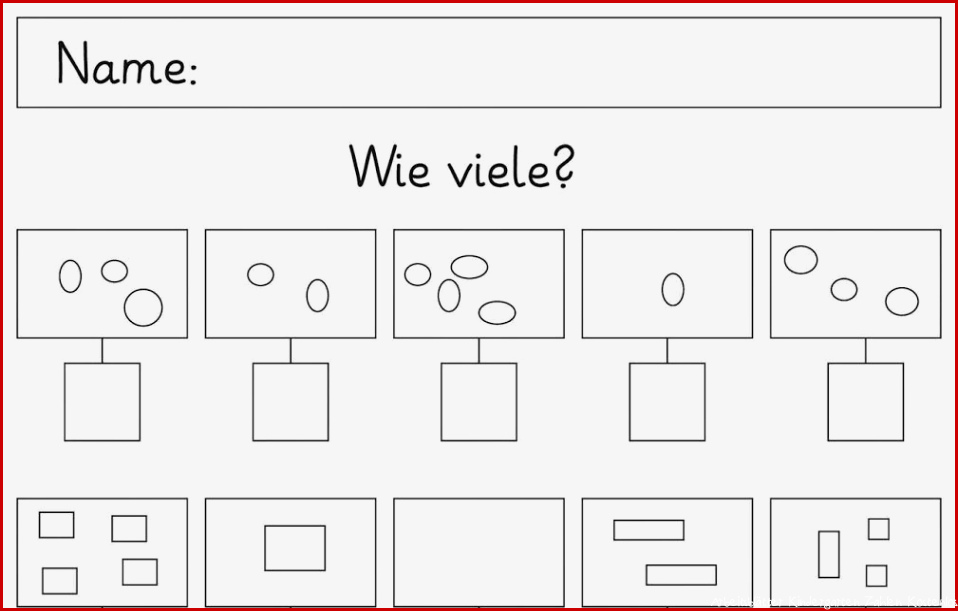The height and width of the screenshot is (611, 958).
Task: Click the single large rectangle in the bottom row
Action: click(x=295, y=548)
